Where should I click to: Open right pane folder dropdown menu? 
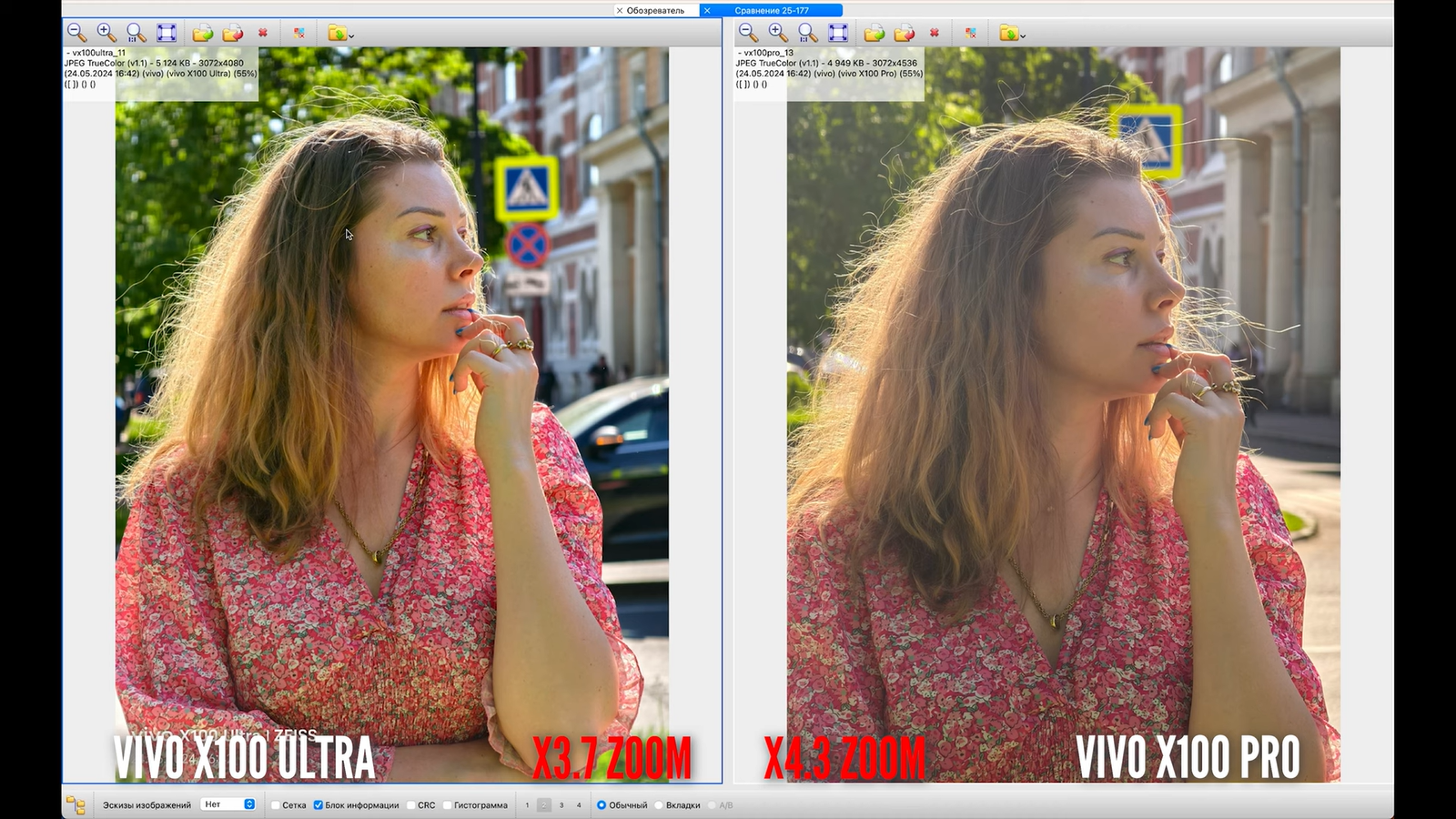point(1012,33)
